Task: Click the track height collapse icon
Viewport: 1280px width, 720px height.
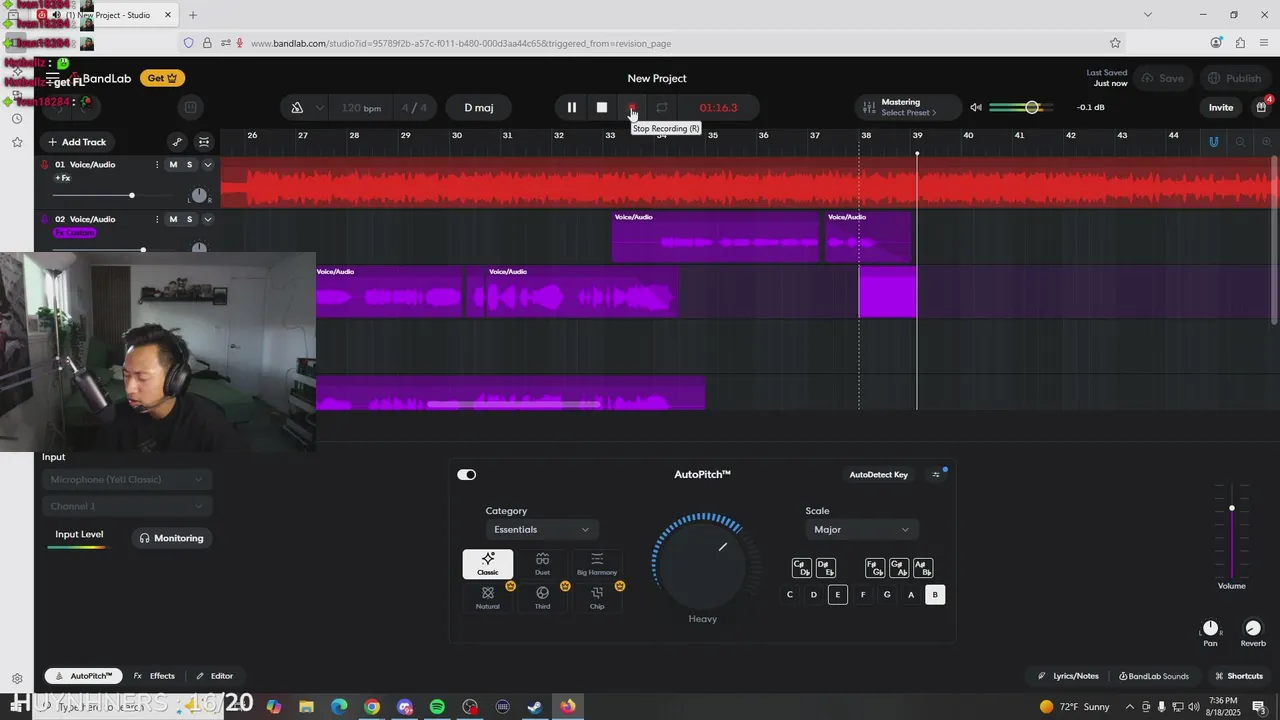Action: [204, 142]
